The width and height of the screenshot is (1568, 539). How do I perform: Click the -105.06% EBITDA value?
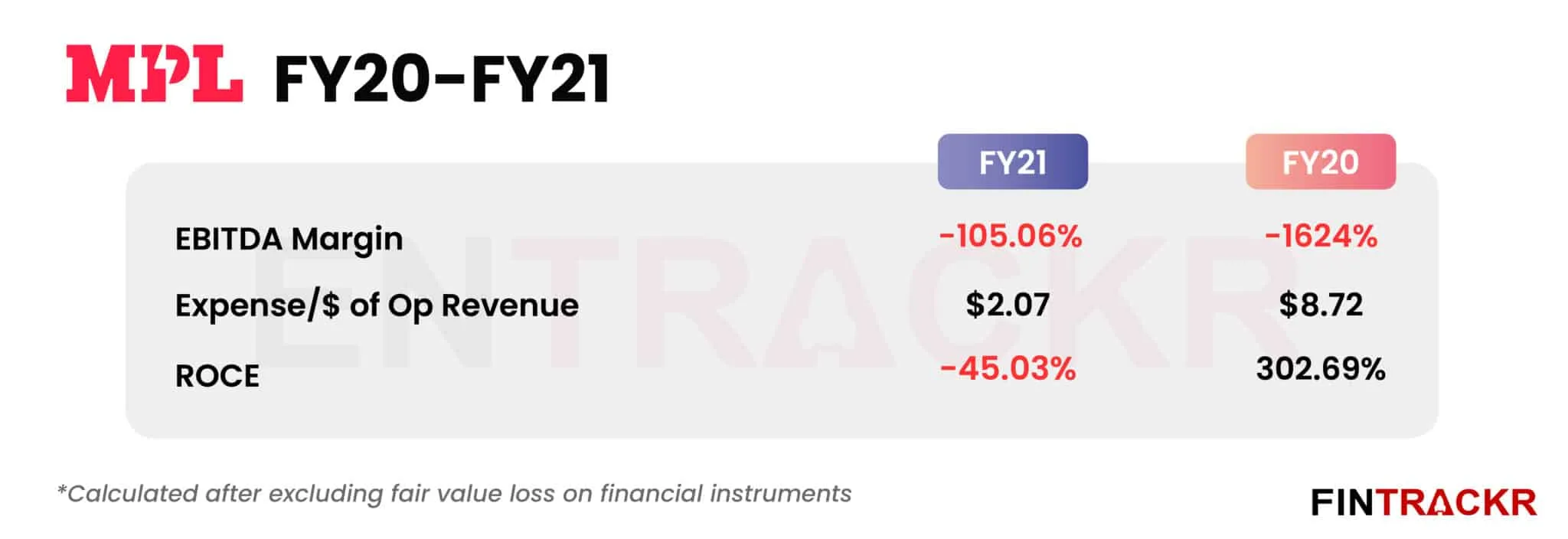[1011, 236]
